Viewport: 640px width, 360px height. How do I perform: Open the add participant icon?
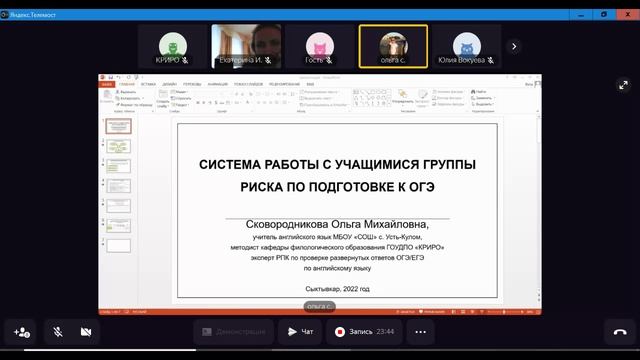21,332
